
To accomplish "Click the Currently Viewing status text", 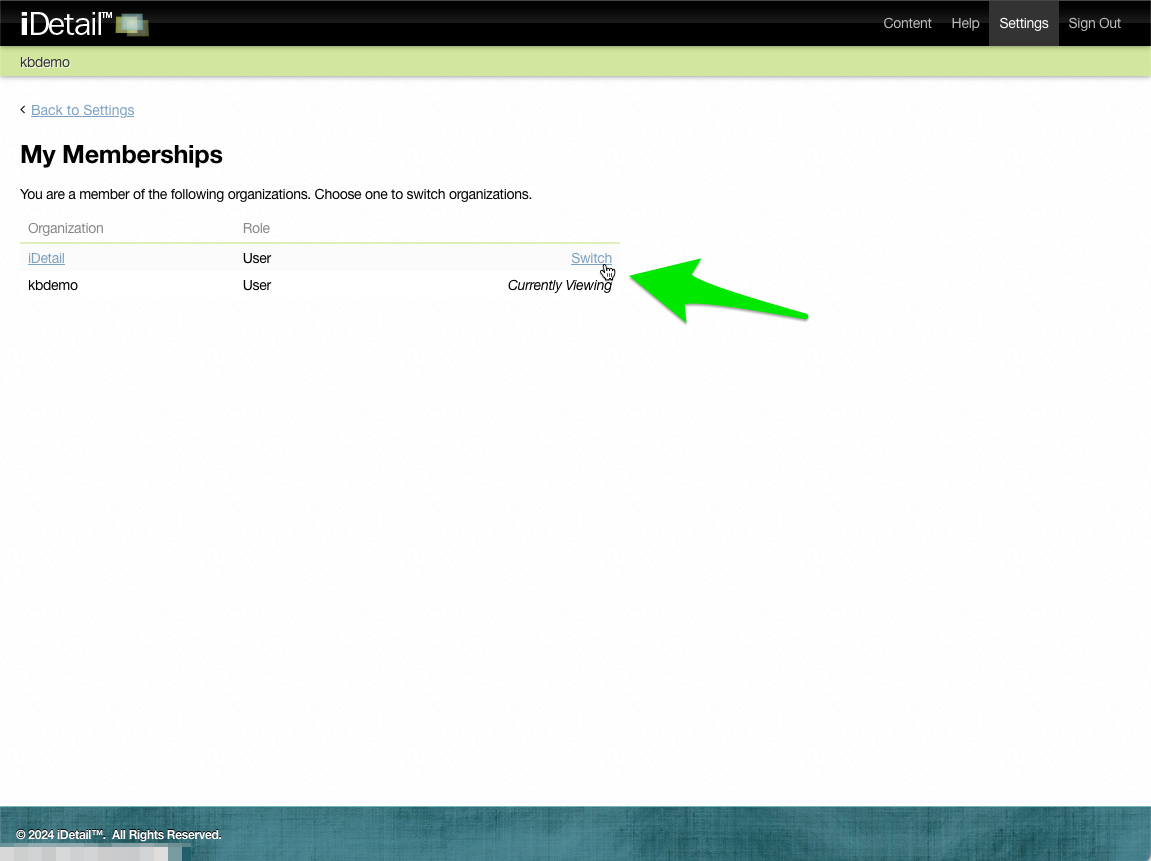I will (559, 286).
